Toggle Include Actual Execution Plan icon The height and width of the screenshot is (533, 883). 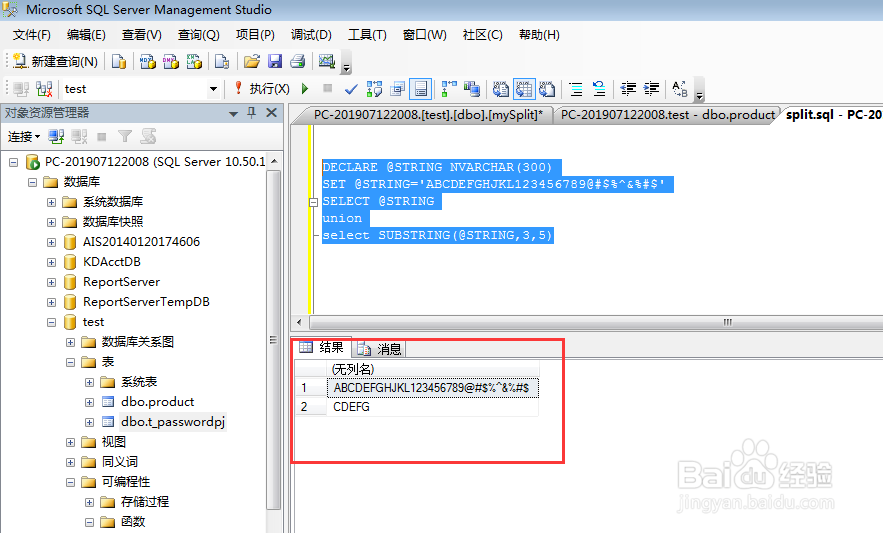click(449, 89)
